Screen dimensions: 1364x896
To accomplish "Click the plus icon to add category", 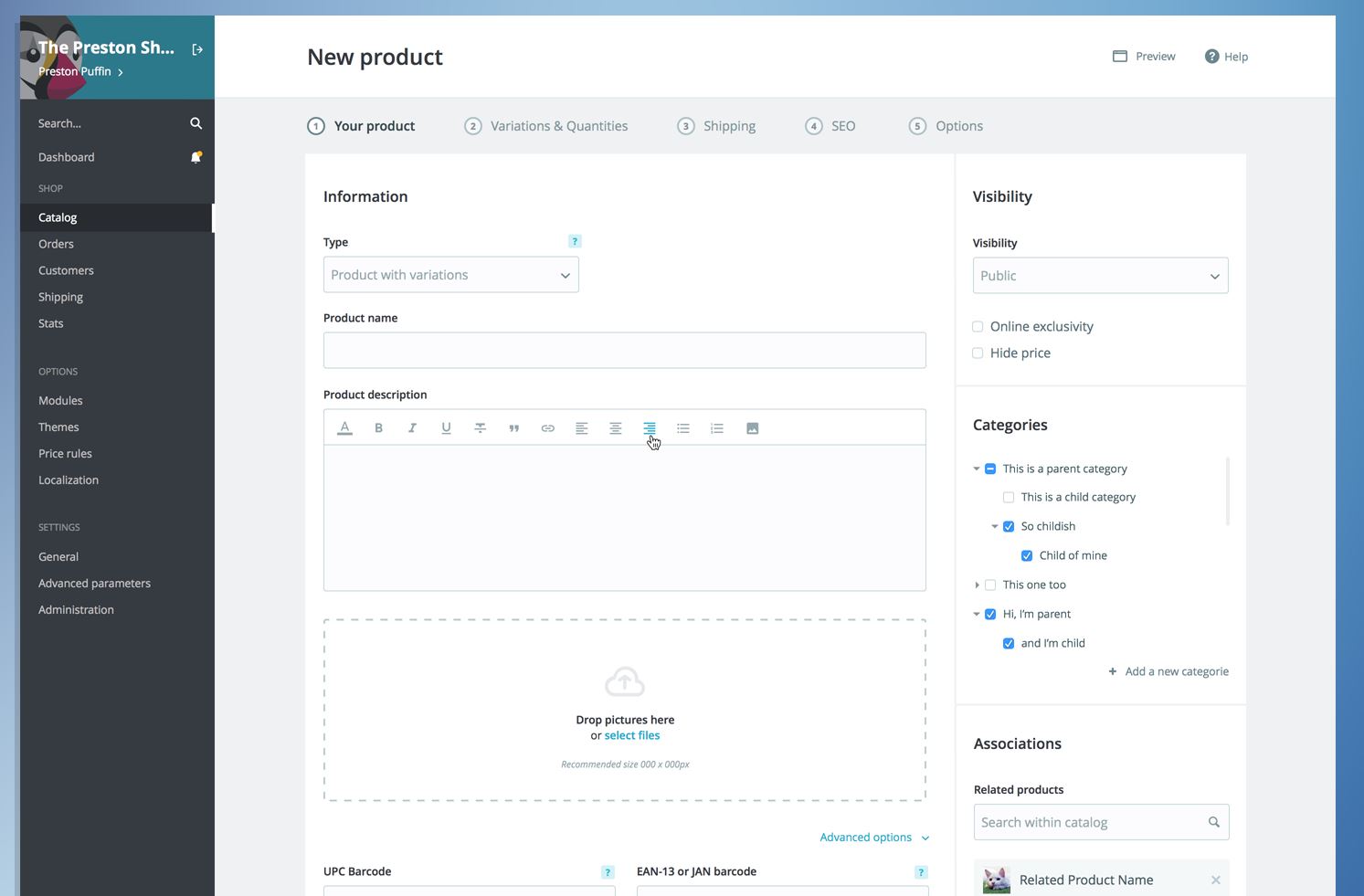I will point(1112,671).
